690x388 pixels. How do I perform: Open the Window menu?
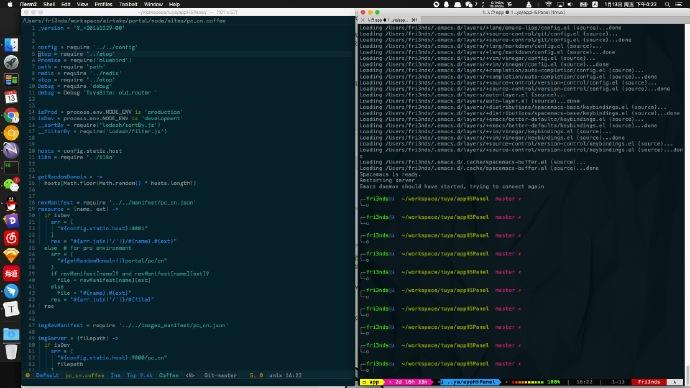point(153,4)
